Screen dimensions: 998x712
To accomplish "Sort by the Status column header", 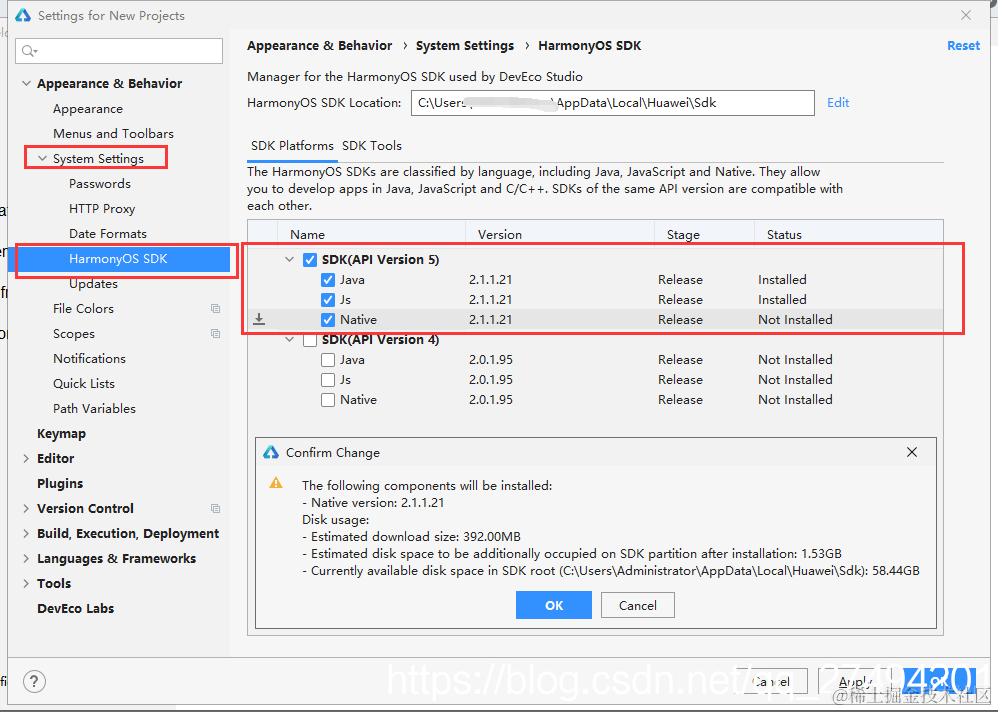I will [784, 234].
